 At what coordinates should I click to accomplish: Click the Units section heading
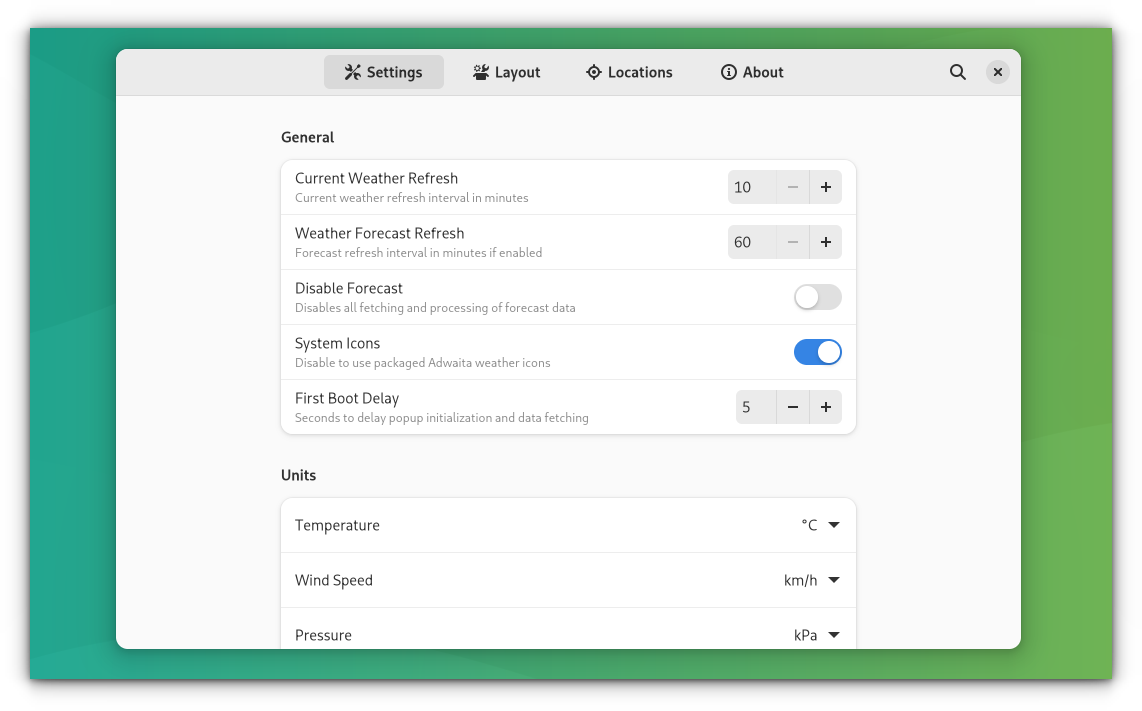click(299, 476)
